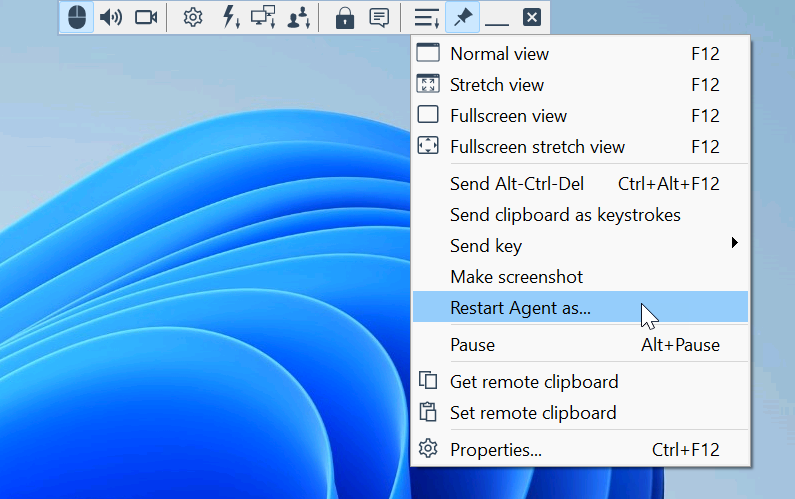Open the chat message icon
The image size is (795, 499).
379,17
